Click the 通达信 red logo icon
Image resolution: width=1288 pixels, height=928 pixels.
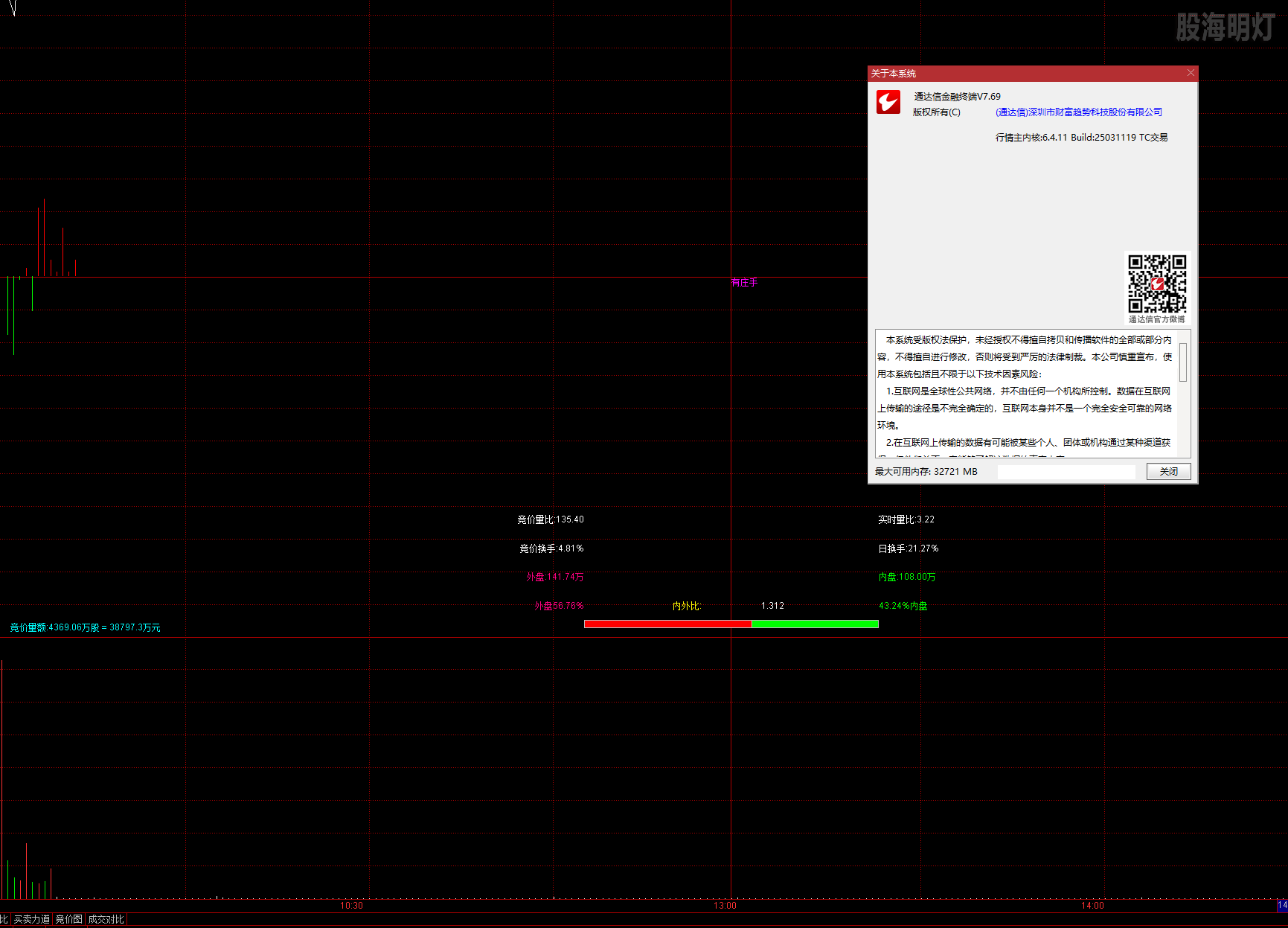(888, 102)
